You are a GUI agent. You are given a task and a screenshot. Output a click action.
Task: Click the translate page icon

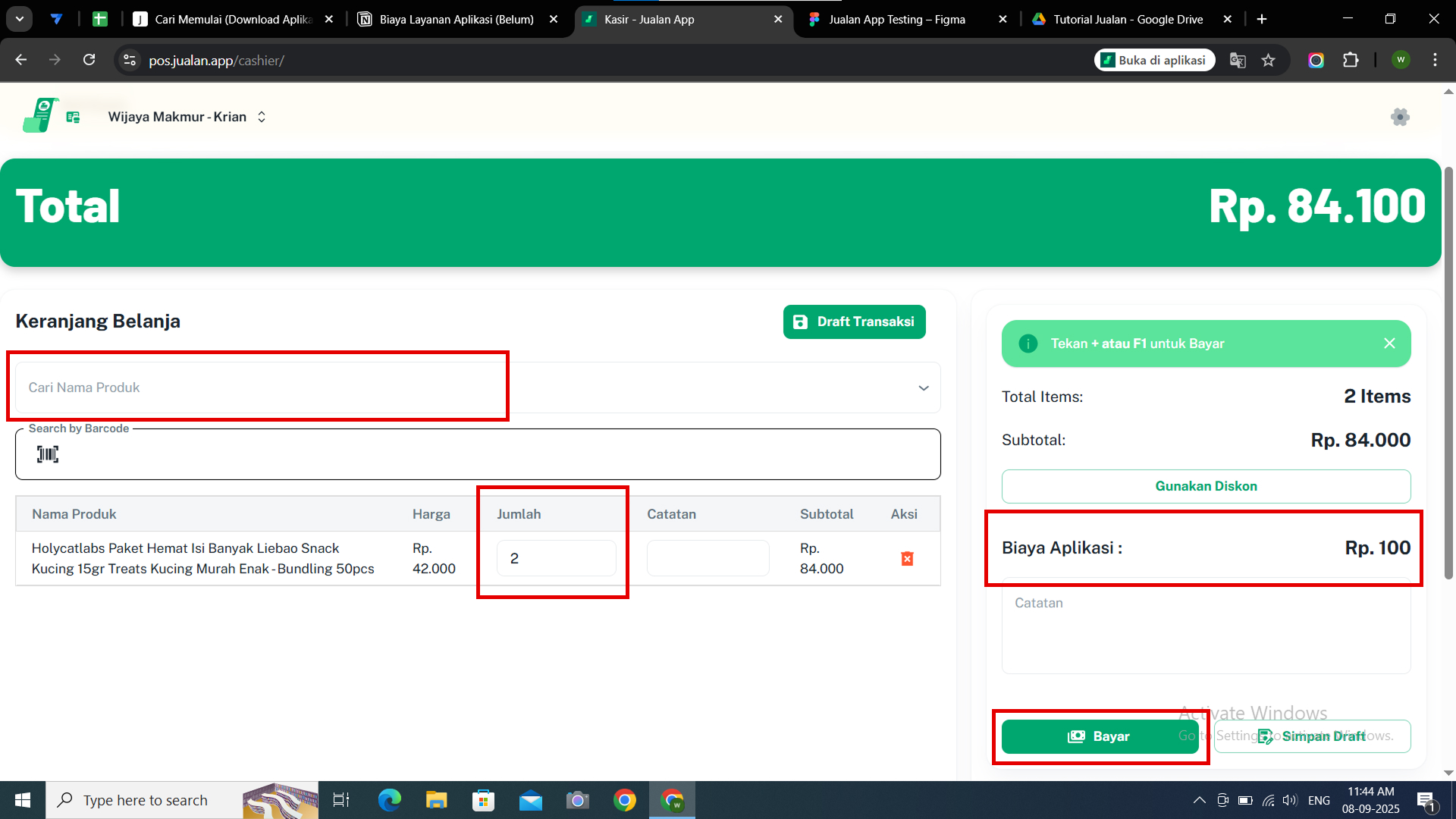(1238, 61)
